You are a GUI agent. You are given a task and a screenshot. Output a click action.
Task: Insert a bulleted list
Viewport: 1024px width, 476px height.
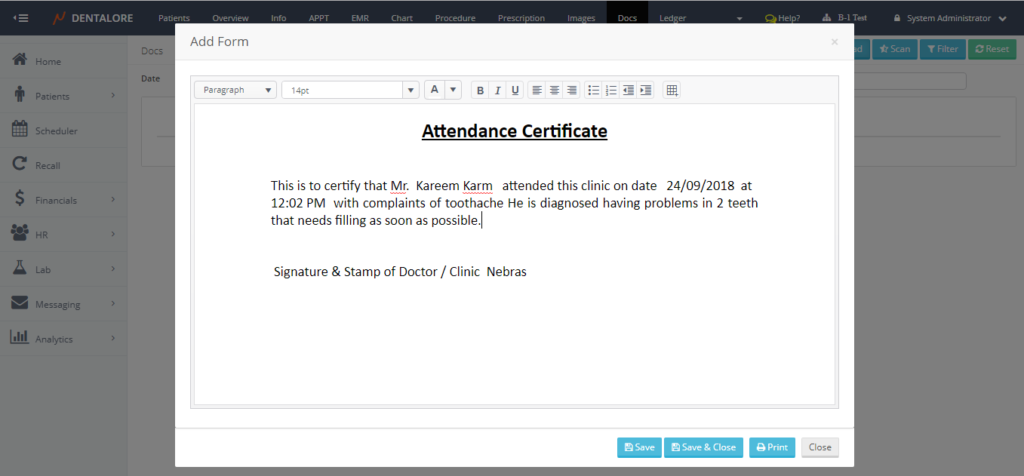tap(594, 90)
